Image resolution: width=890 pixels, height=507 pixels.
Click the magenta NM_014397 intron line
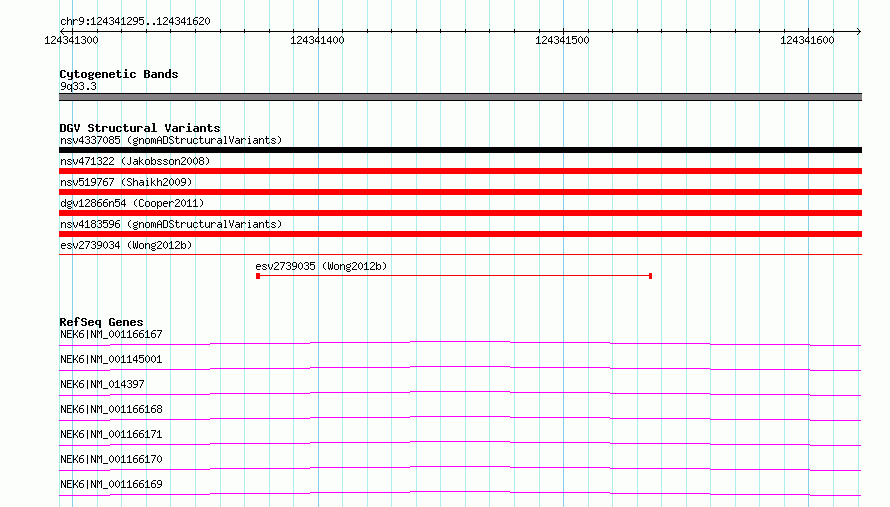(460, 392)
